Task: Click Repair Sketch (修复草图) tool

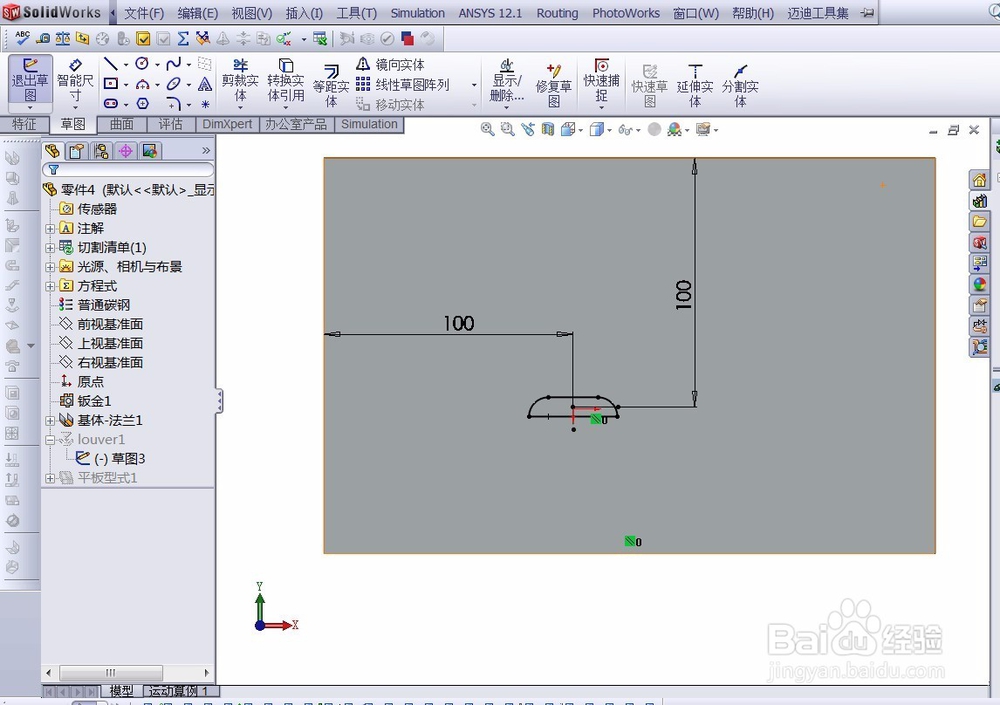Action: point(553,85)
